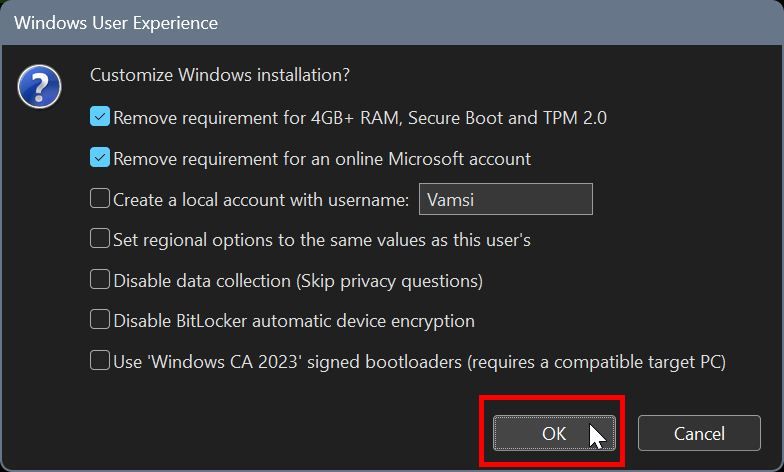Enable the create local account checkbox
Image resolution: width=784 pixels, height=472 pixels.
pos(100,199)
